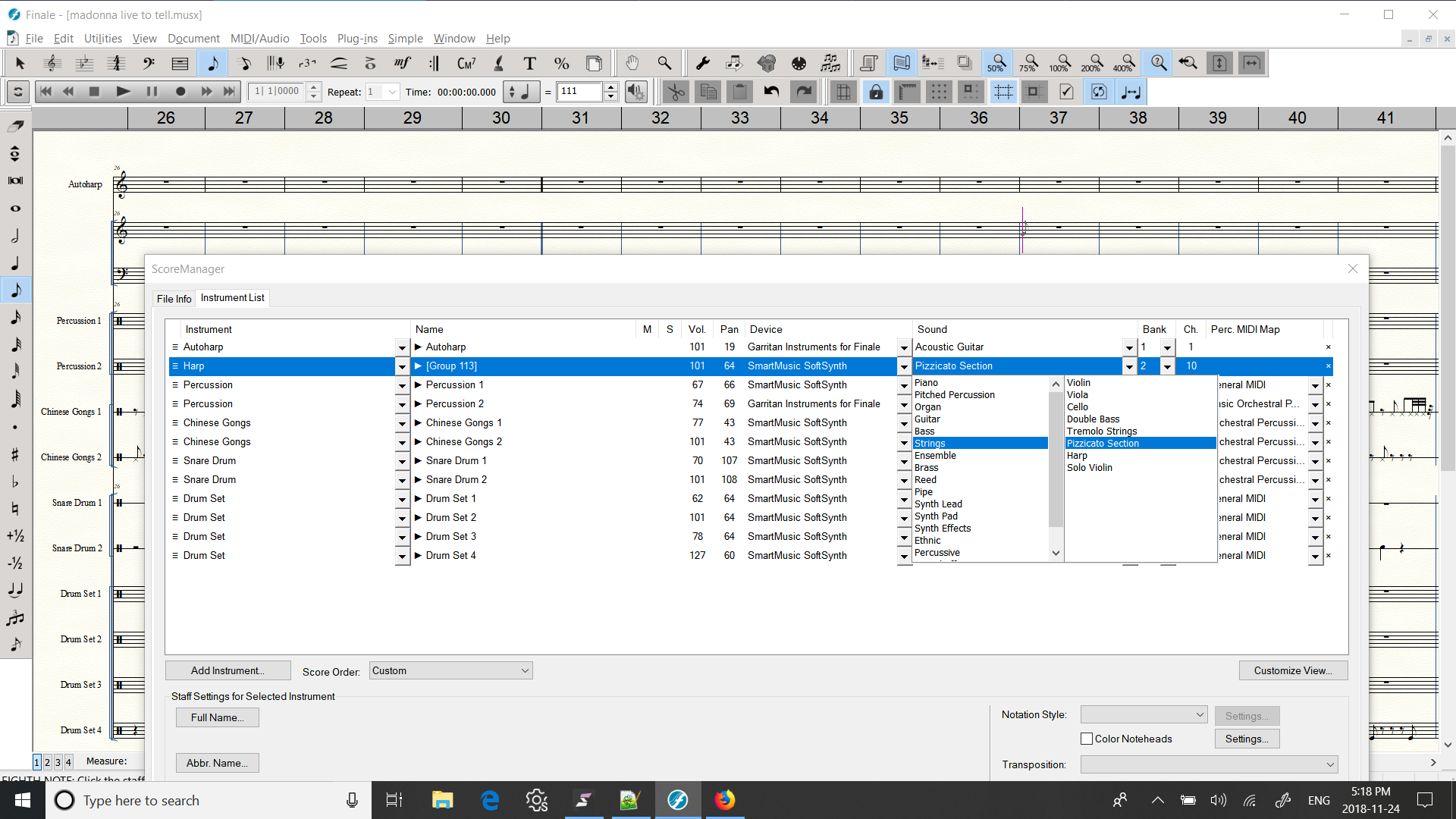Screen dimensions: 1456x819
Task: Click the Add Instrument button
Action: [227, 670]
